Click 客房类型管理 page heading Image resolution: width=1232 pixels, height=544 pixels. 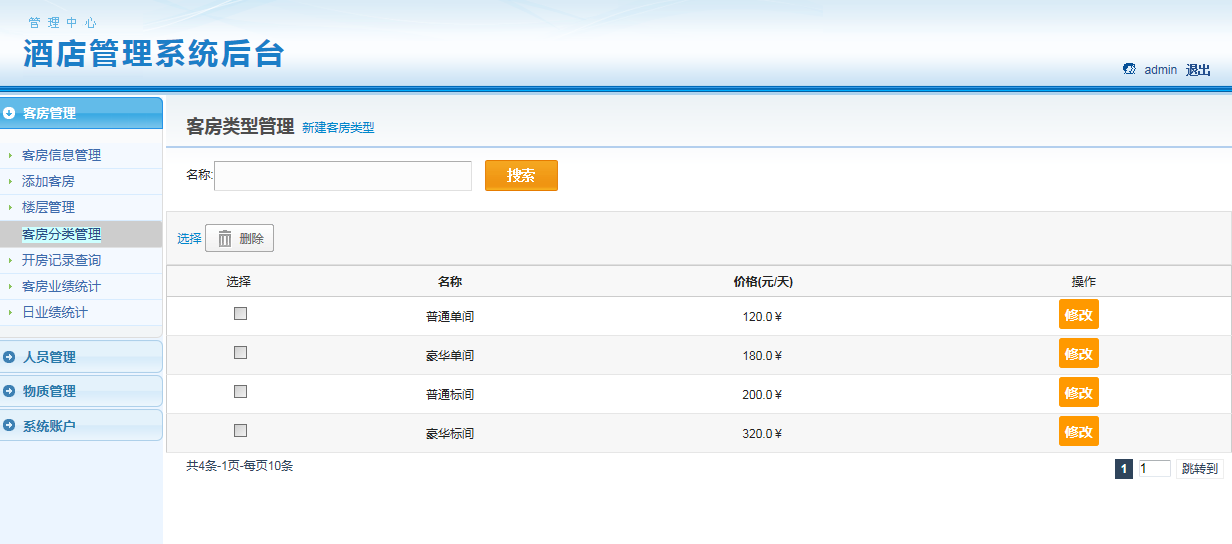pyautogui.click(x=240, y=127)
